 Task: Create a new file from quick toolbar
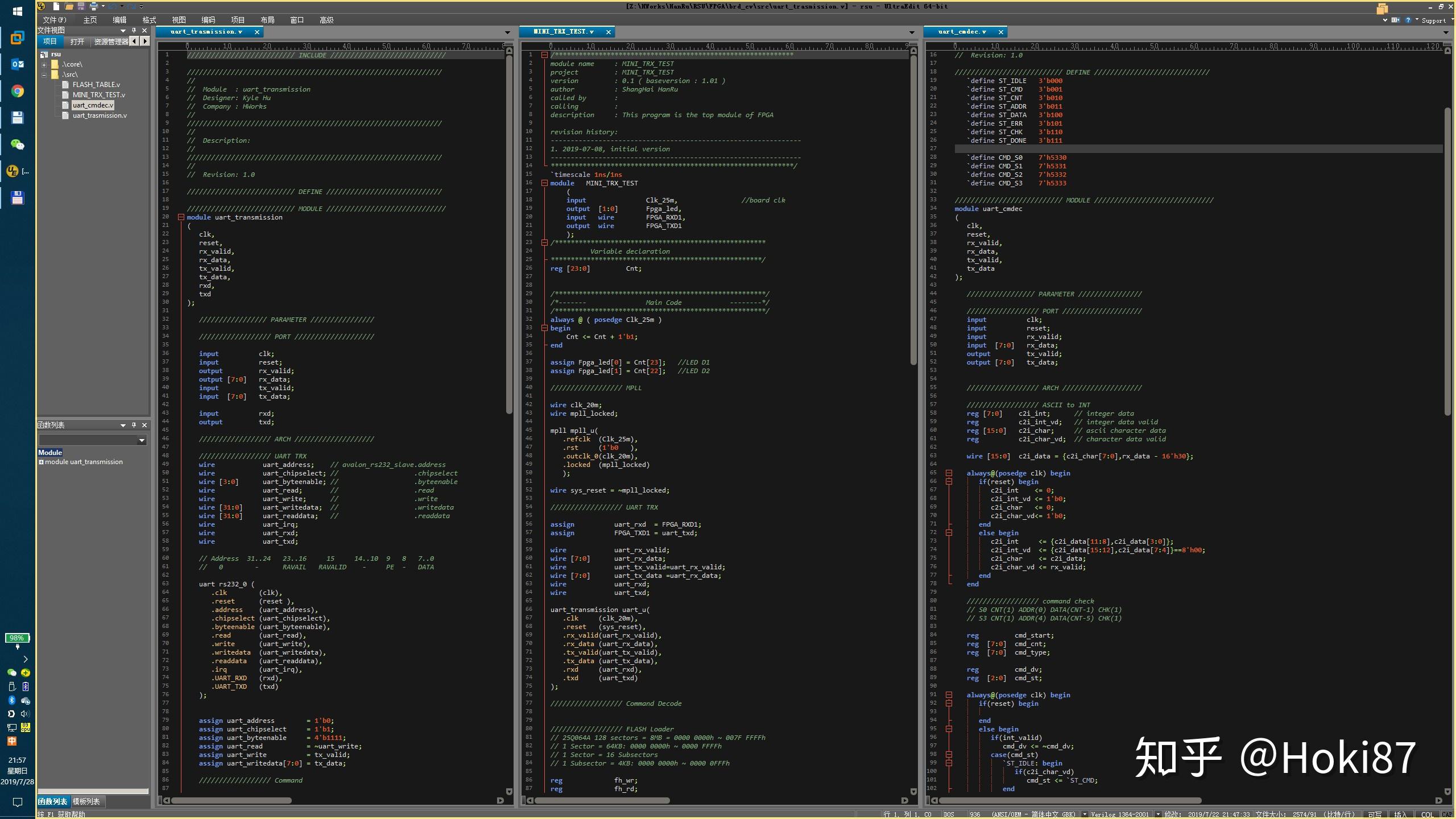(56, 6)
